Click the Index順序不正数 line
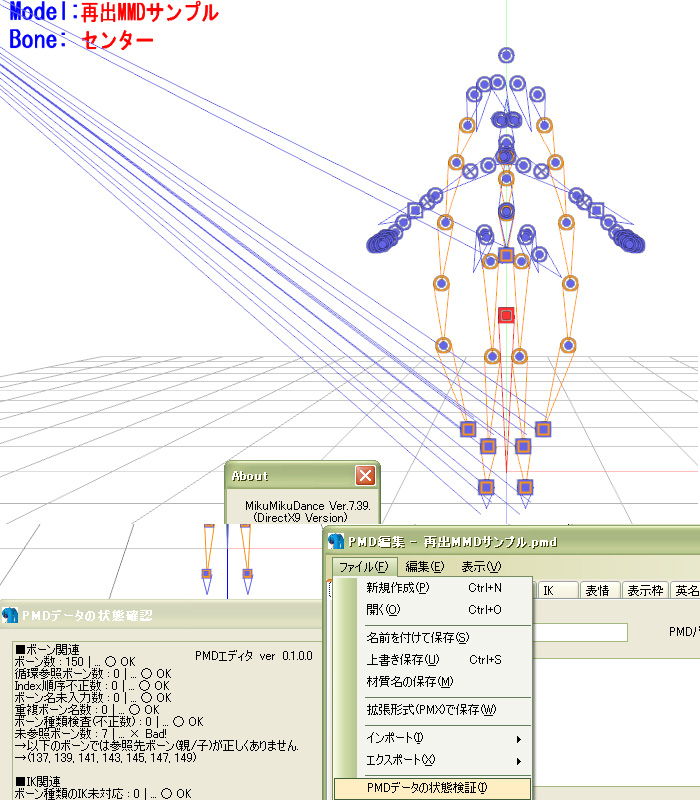Image resolution: width=700 pixels, height=800 pixels. tap(93, 686)
